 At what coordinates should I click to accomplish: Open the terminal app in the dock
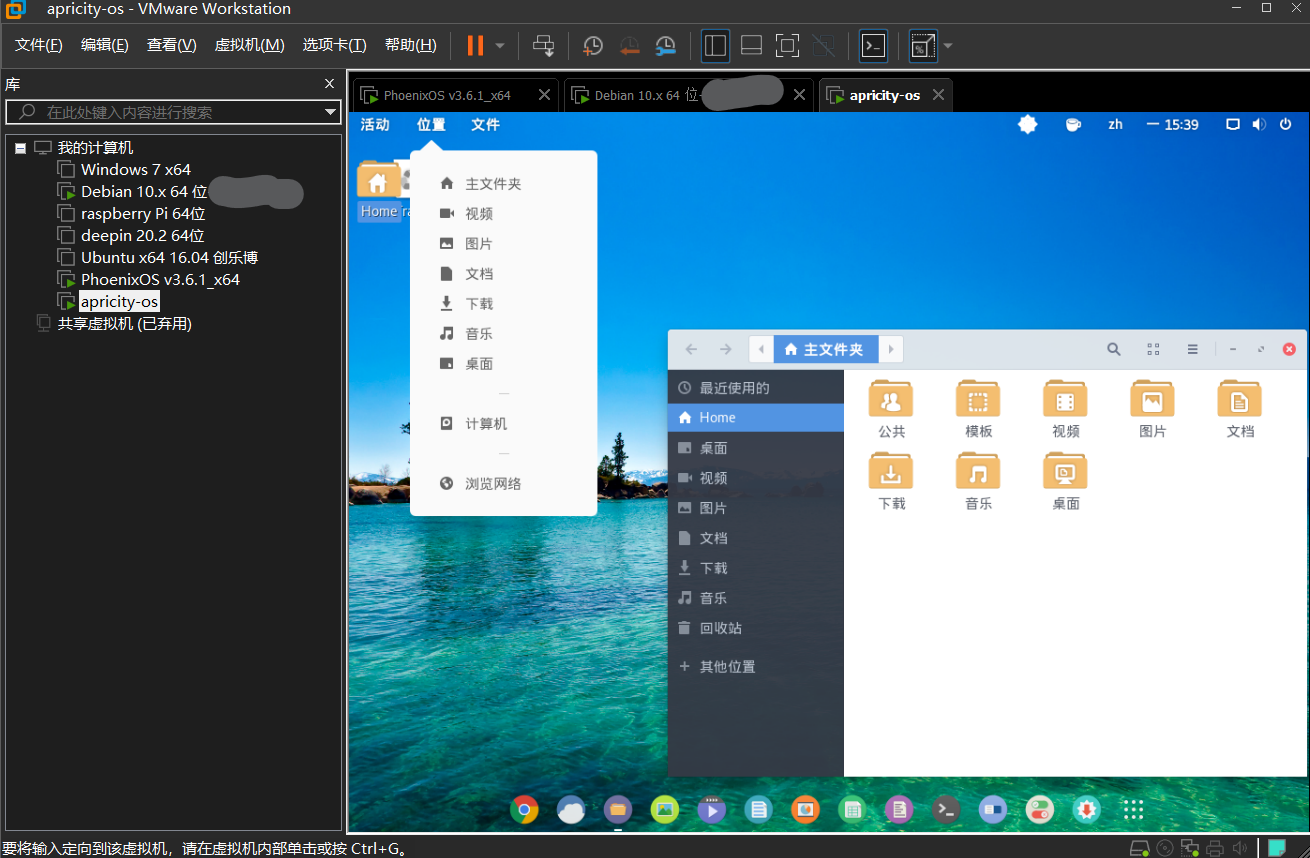point(945,809)
